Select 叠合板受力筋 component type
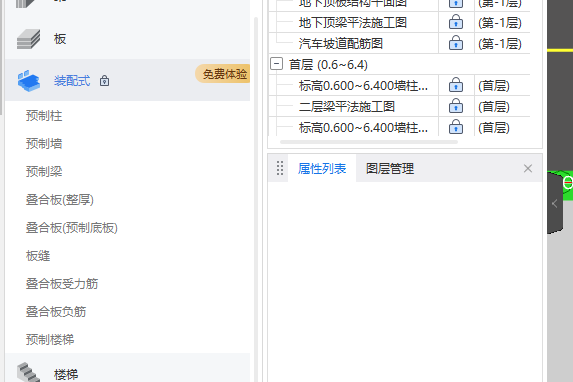The width and height of the screenshot is (573, 382). [x=62, y=284]
